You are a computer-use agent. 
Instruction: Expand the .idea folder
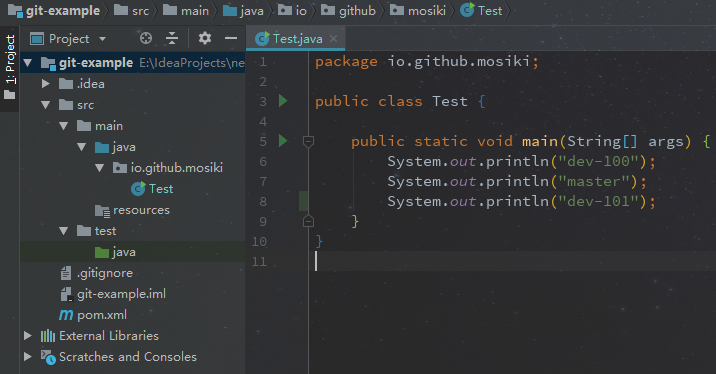46,84
